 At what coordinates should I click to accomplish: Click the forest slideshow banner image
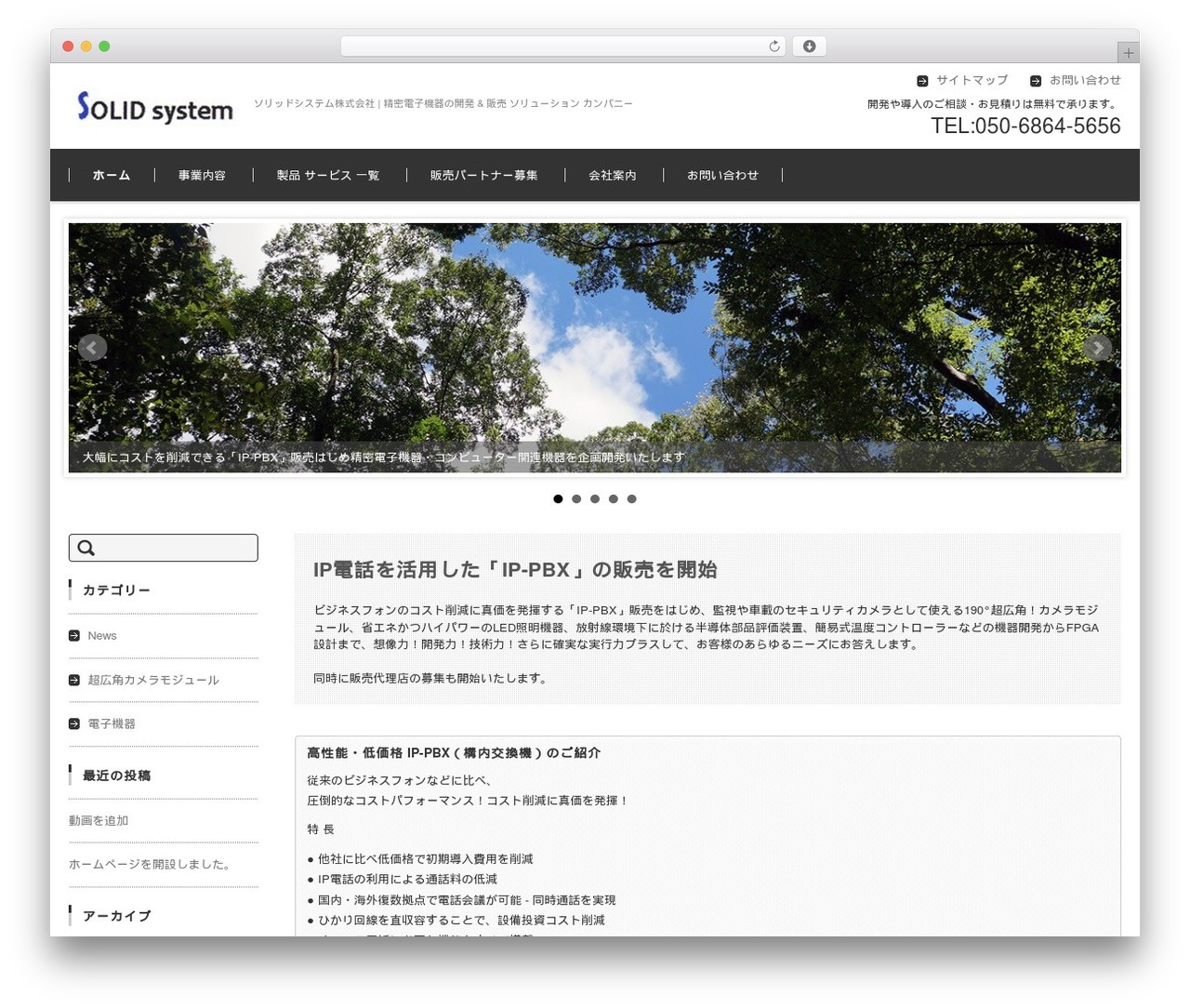(595, 348)
